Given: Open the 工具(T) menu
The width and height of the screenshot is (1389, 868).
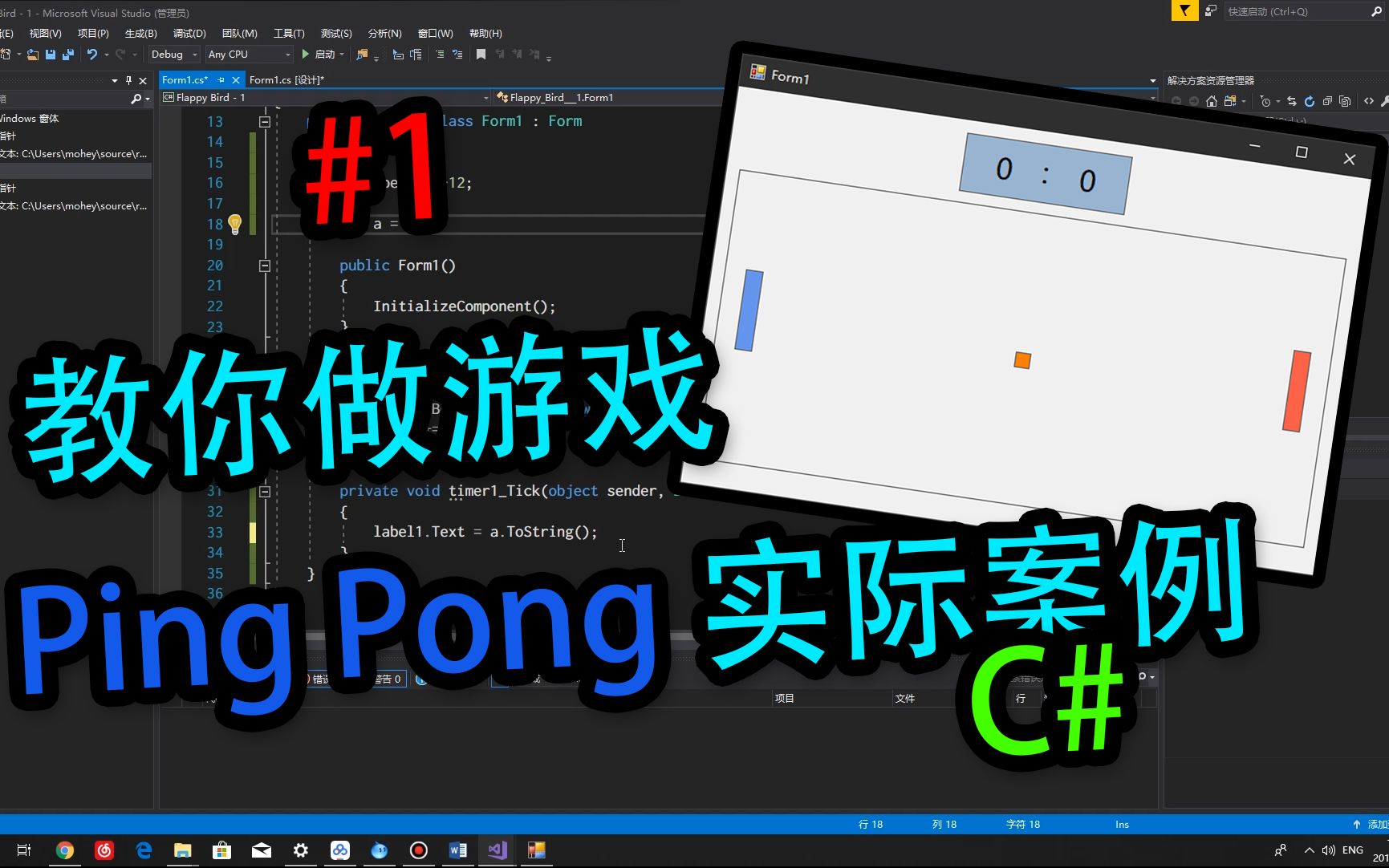Looking at the screenshot, I should [289, 34].
